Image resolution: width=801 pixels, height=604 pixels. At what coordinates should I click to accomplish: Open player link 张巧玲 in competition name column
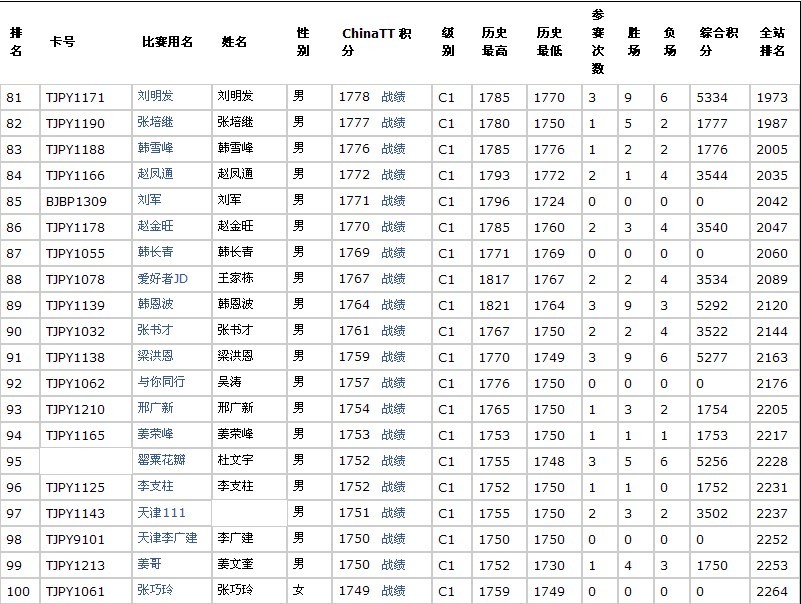tap(155, 590)
